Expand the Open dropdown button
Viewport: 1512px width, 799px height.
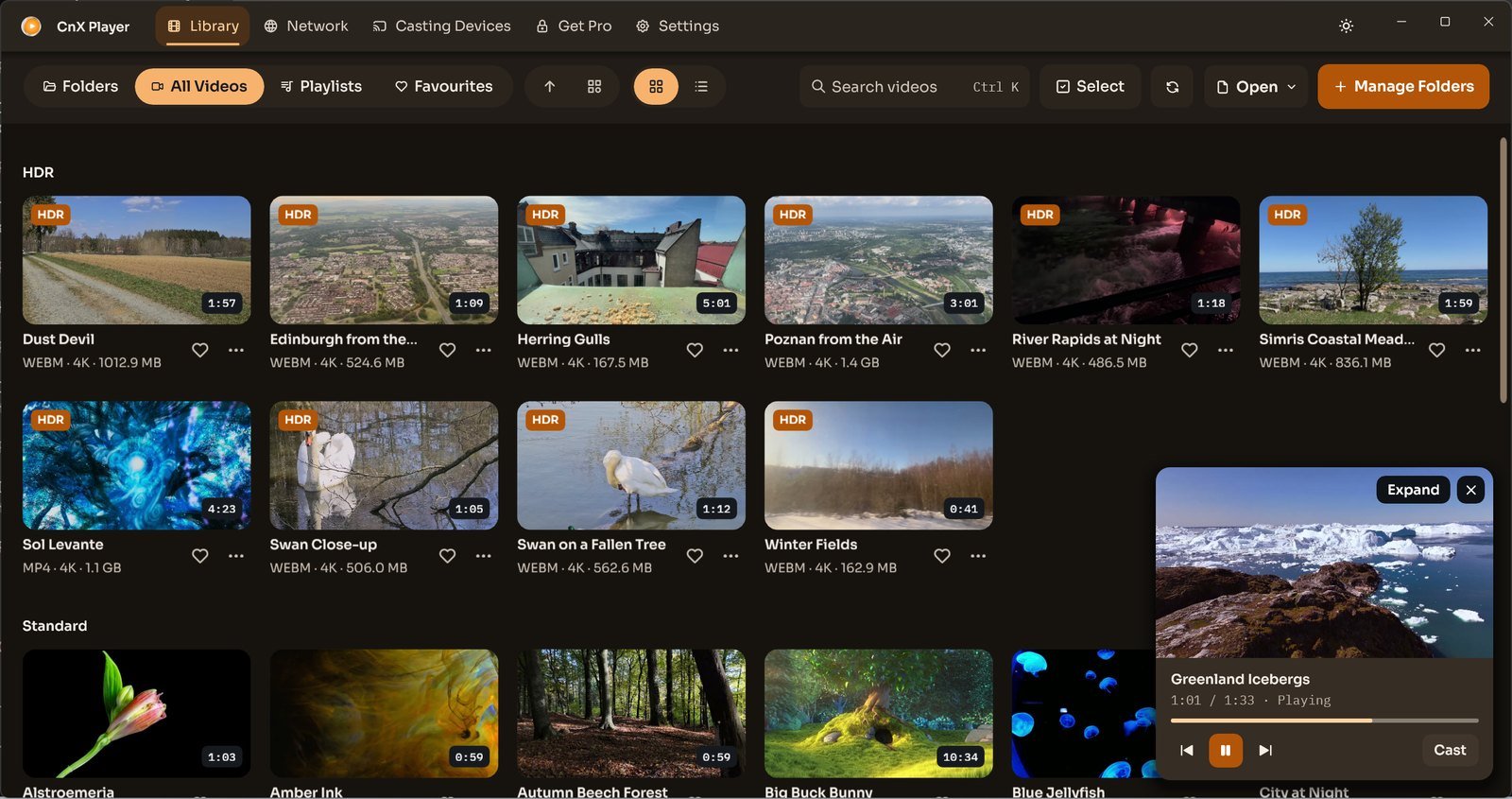click(x=1256, y=86)
